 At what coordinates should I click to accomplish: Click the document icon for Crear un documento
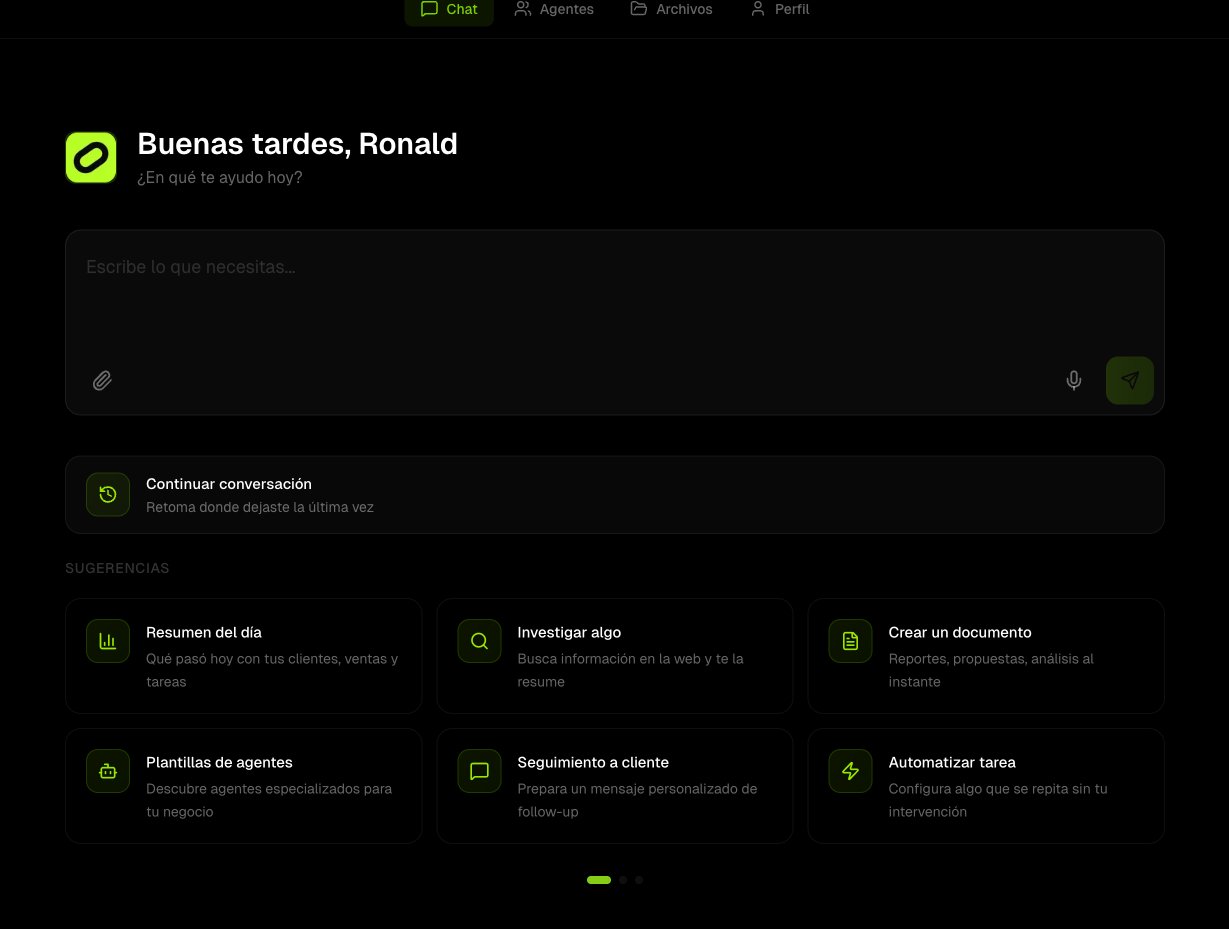(850, 641)
